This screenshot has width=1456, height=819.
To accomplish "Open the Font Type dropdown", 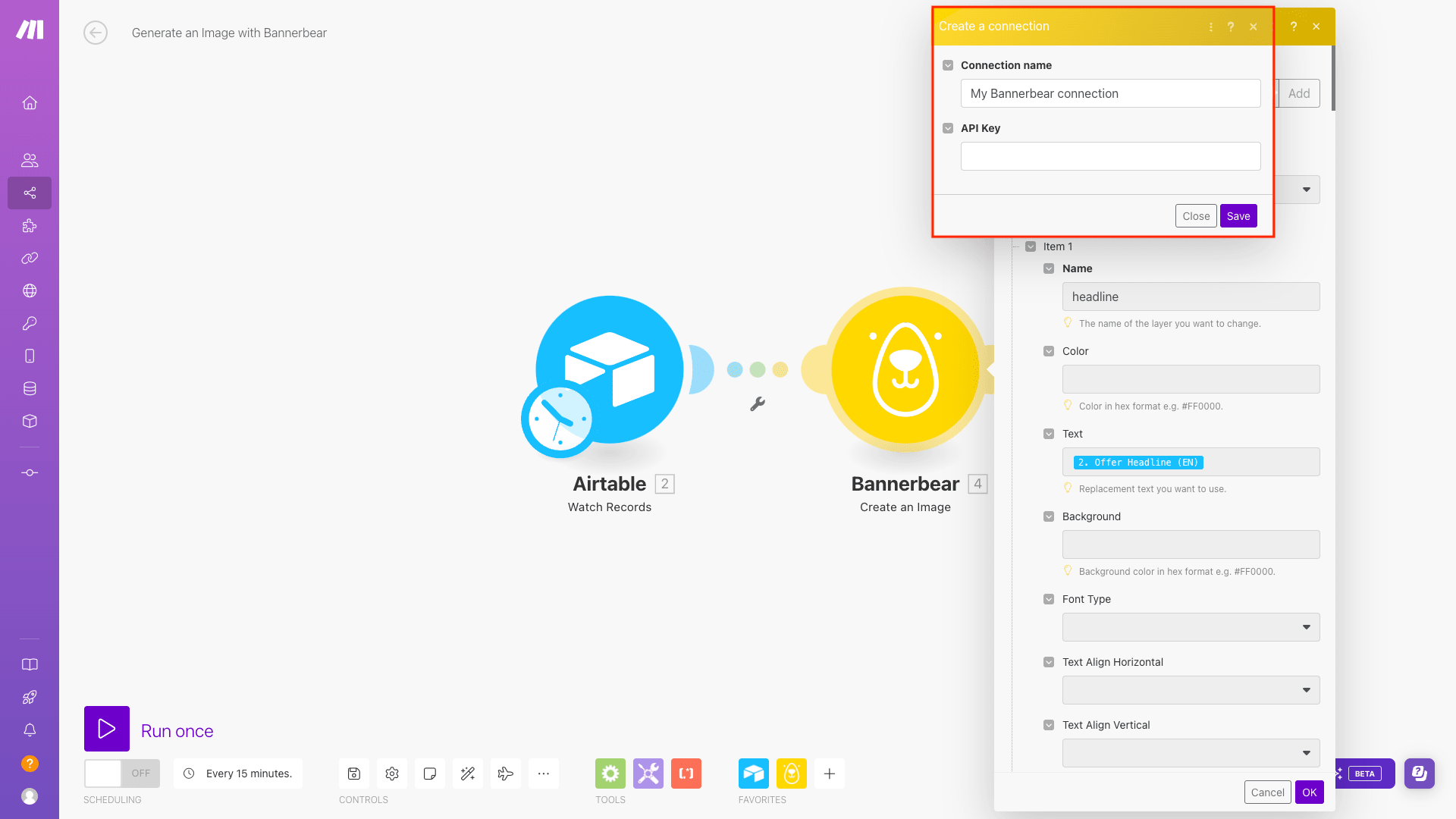I will [x=1191, y=627].
